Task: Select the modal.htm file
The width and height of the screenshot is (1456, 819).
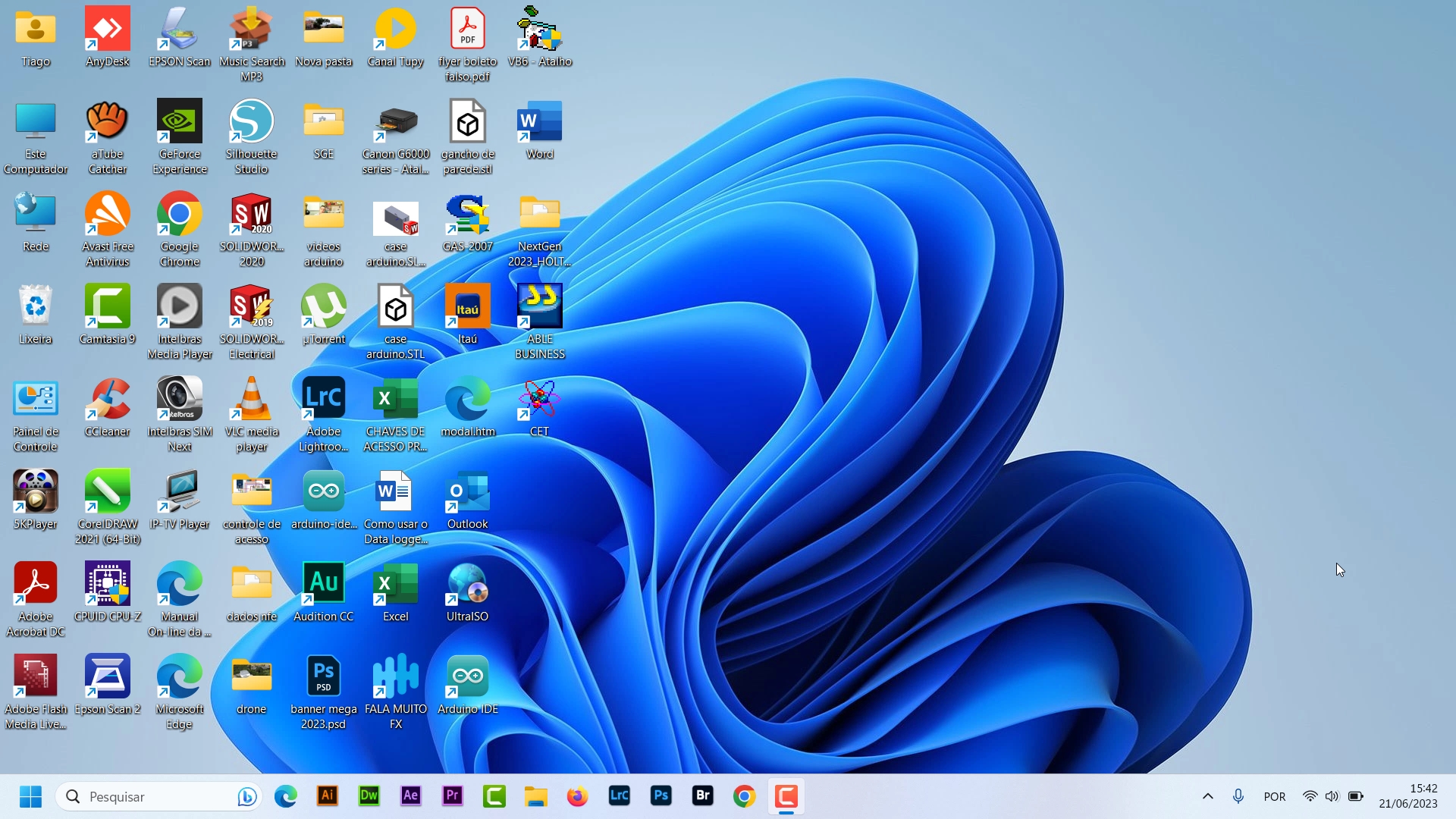Action: (467, 408)
